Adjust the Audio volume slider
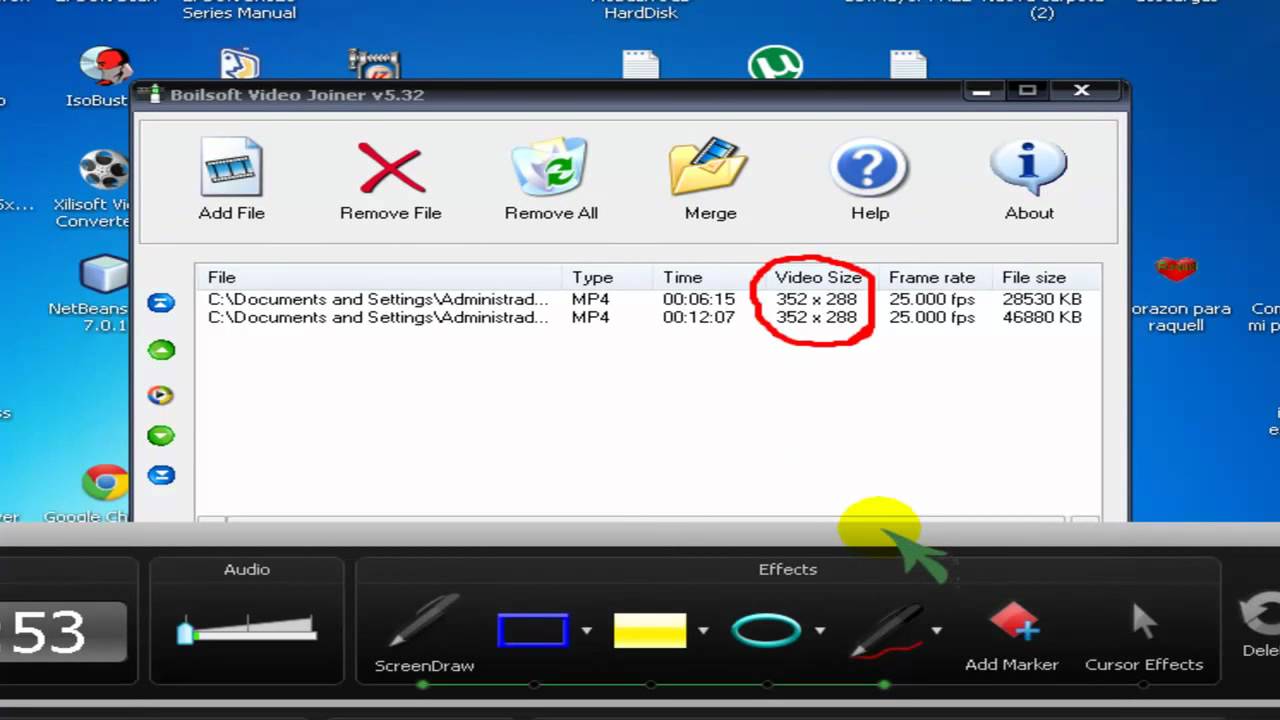This screenshot has height=720, width=1280. point(247,630)
